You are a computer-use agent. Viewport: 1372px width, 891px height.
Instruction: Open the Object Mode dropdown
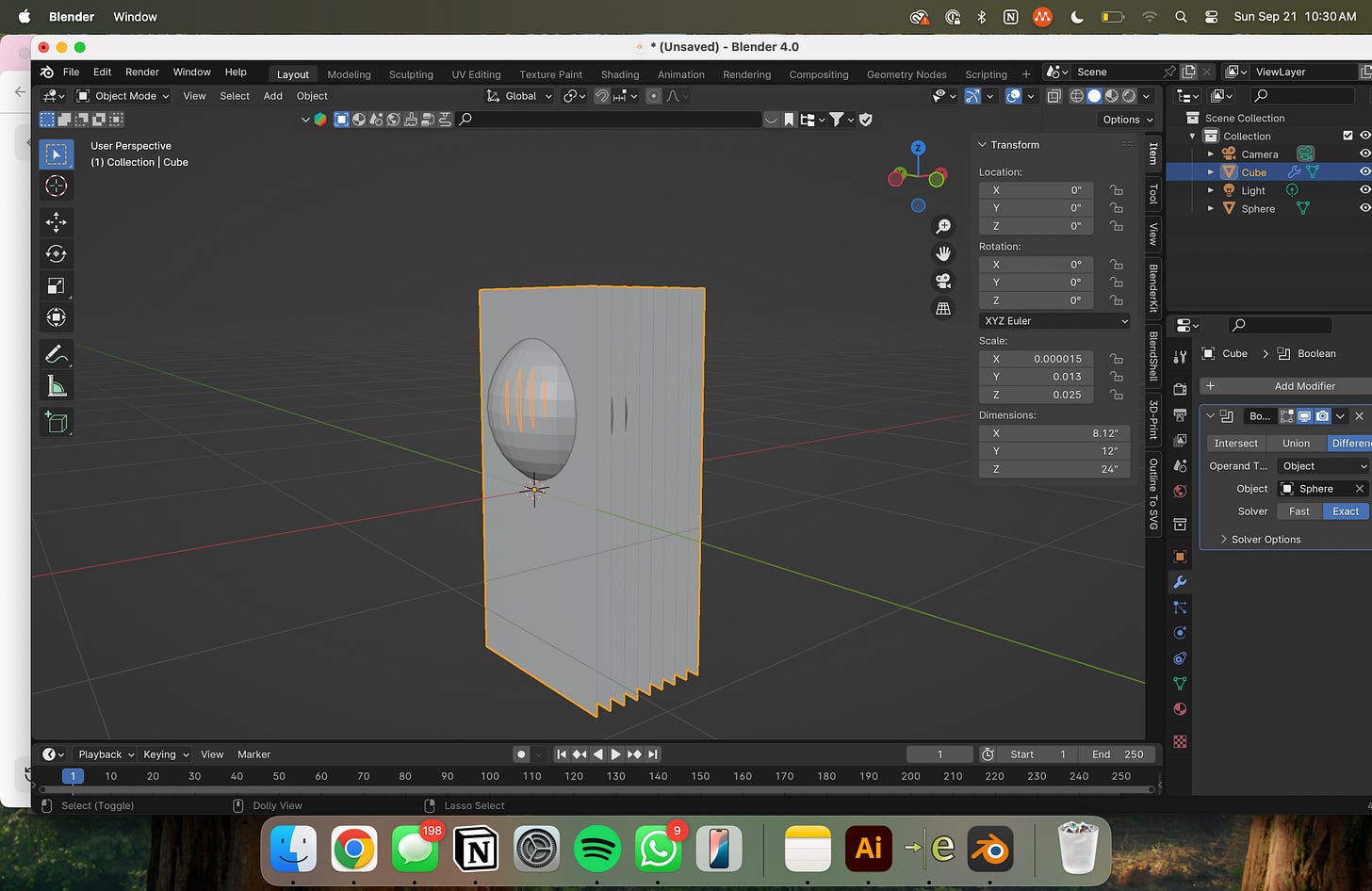click(x=123, y=96)
